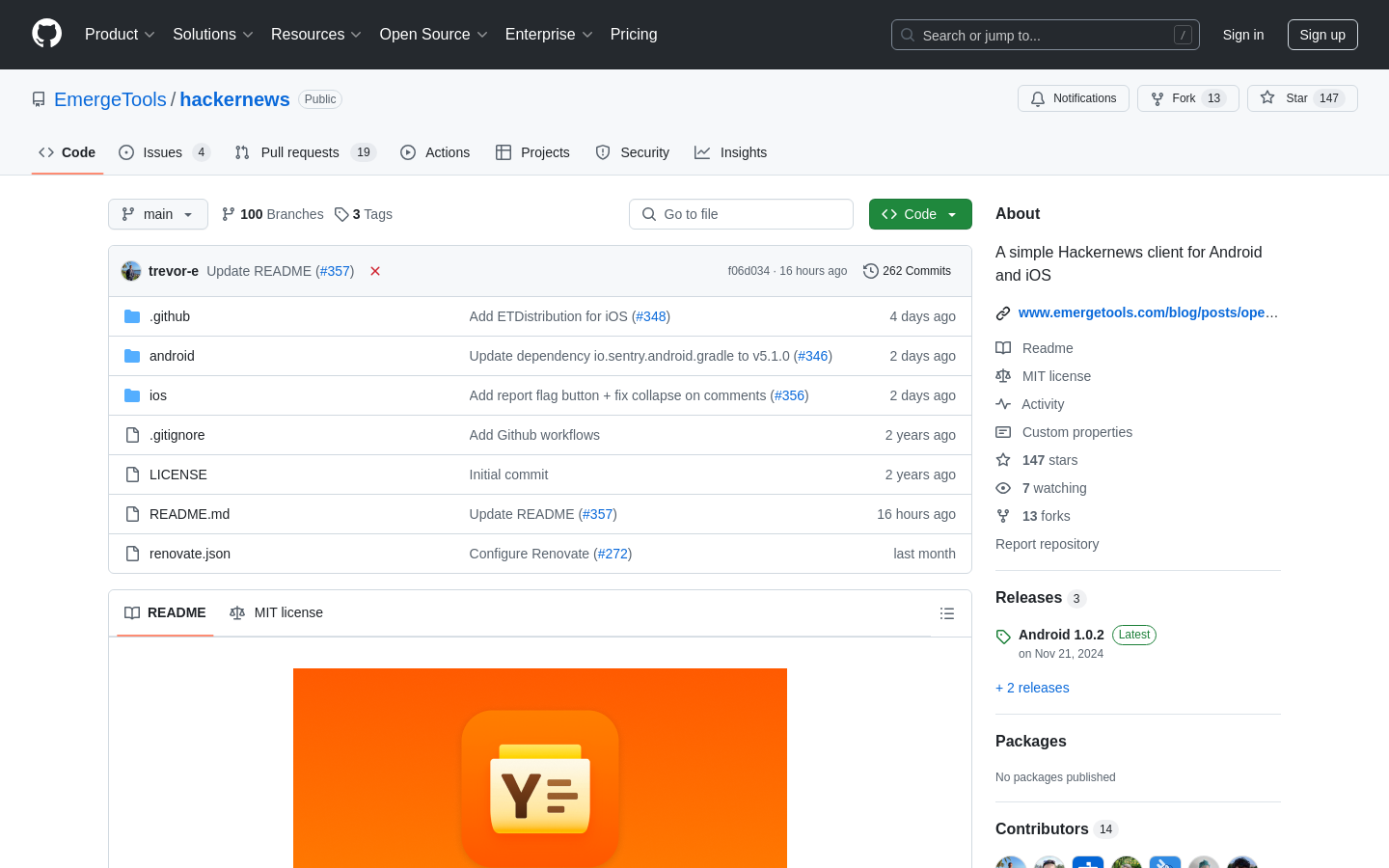1389x868 pixels.
Task: Click the .gitignore file icon
Action: pyautogui.click(x=132, y=435)
